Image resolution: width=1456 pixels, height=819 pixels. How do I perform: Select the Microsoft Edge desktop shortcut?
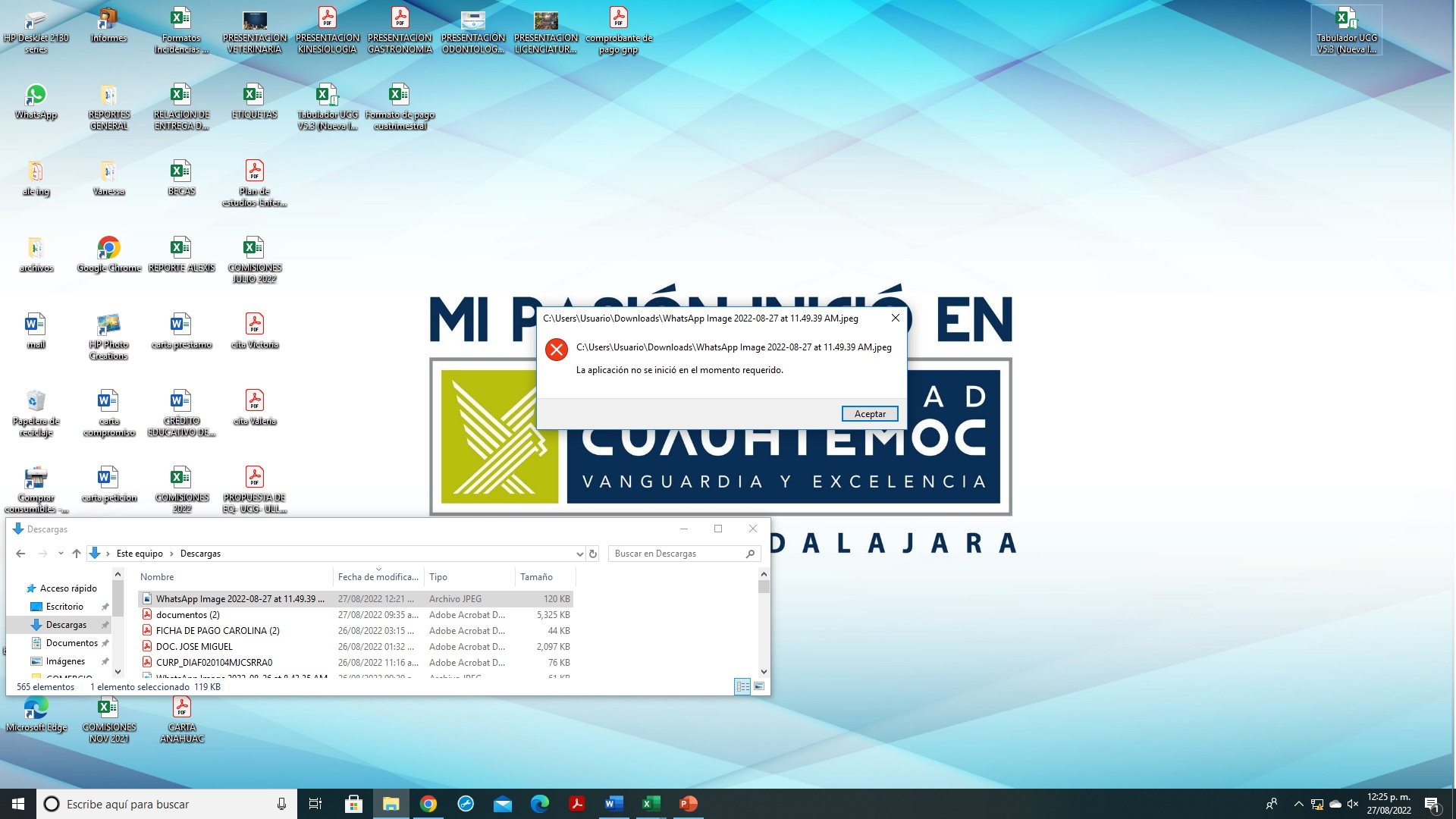(36, 714)
